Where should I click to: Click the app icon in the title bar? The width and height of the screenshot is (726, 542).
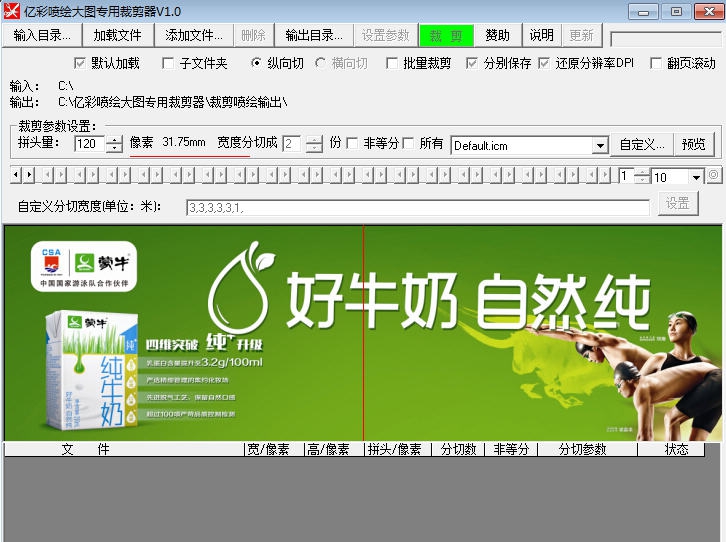(x=12, y=11)
